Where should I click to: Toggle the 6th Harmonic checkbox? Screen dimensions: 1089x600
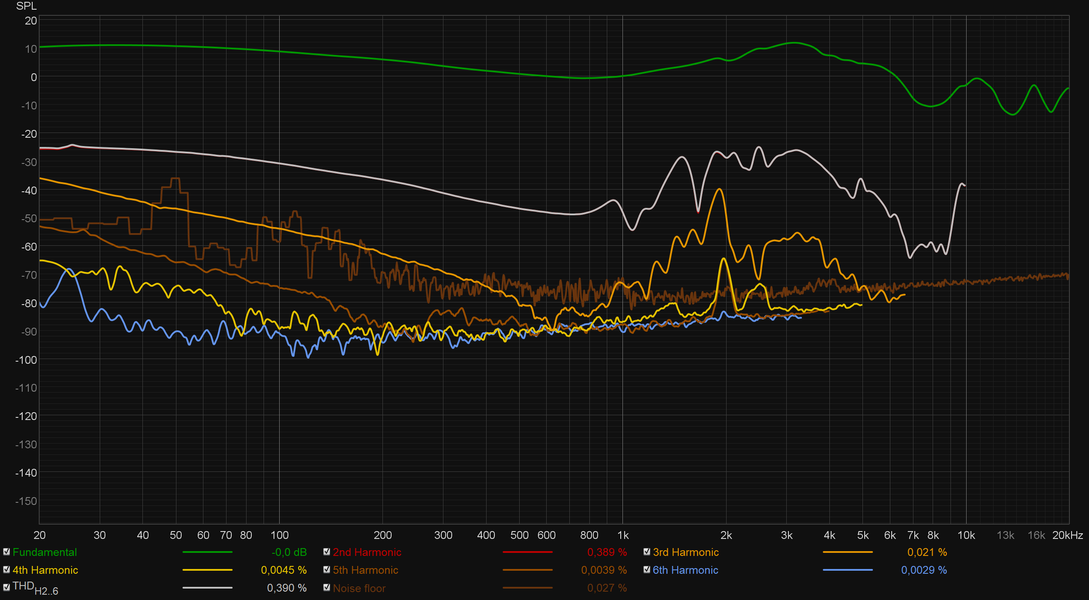[647, 569]
